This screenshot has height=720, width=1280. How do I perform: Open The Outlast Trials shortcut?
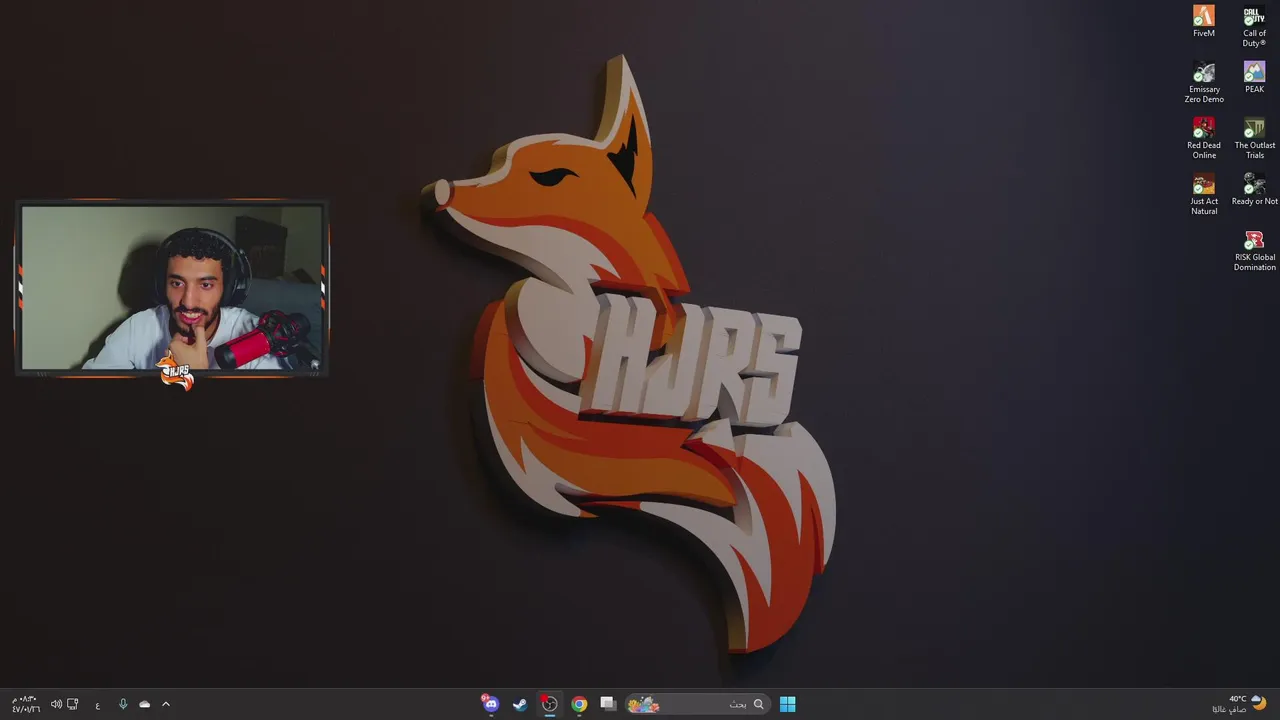pos(1254,139)
